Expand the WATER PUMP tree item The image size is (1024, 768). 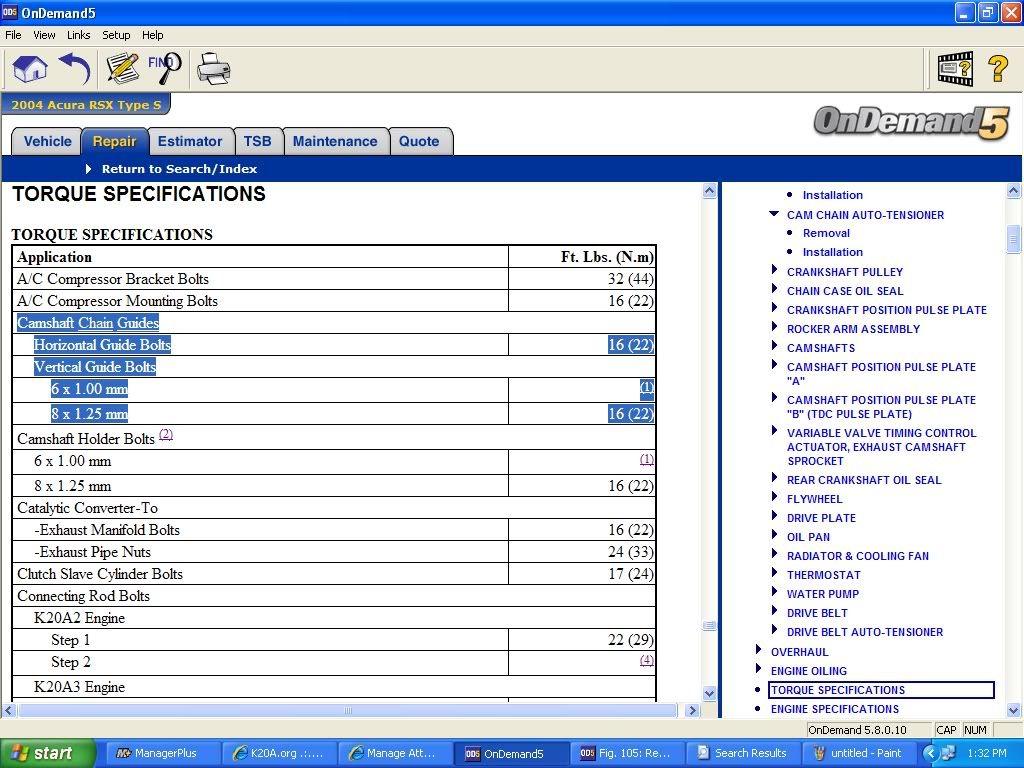click(x=774, y=593)
